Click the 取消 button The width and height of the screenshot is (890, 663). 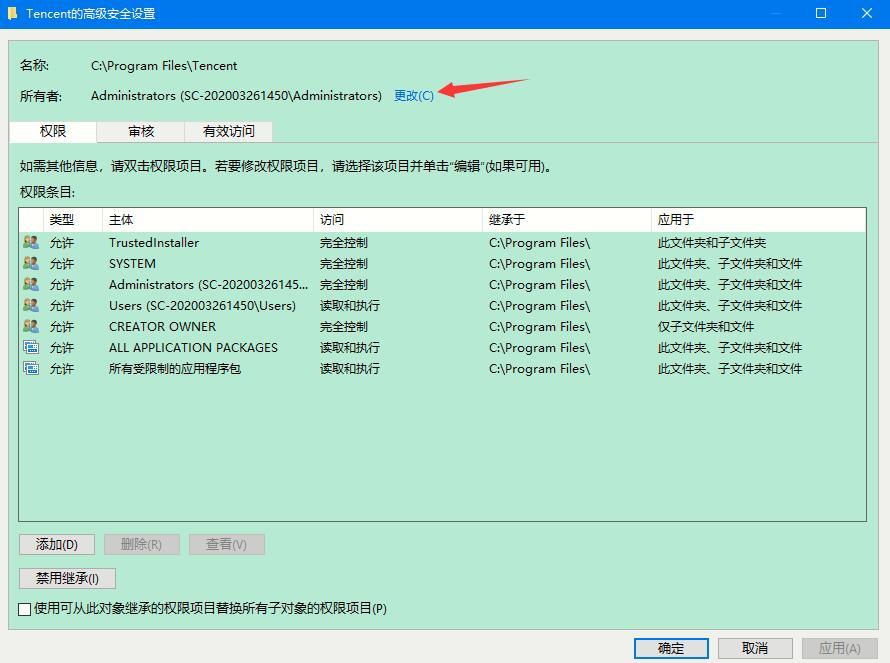pyautogui.click(x=755, y=647)
